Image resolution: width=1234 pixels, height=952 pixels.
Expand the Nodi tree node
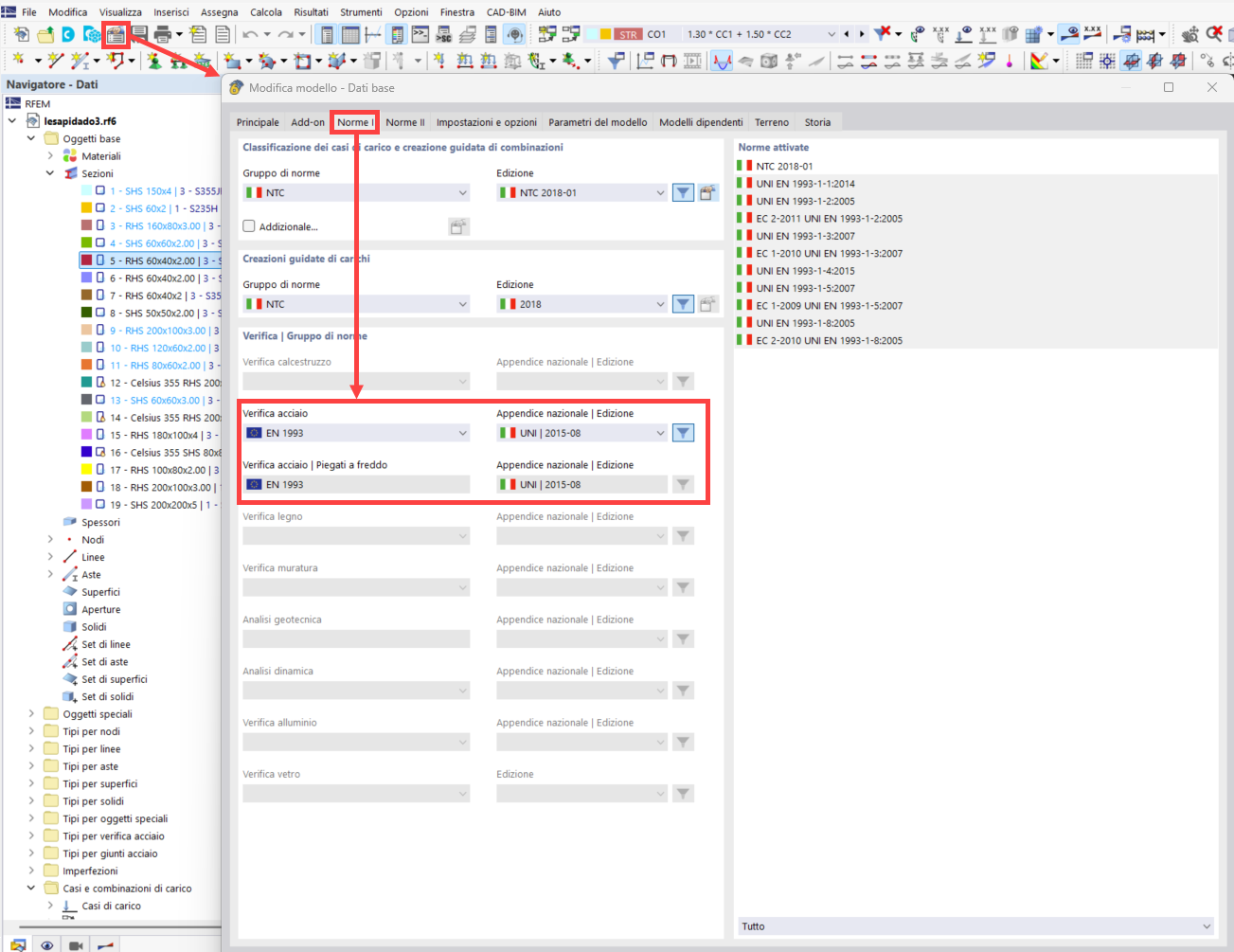coord(50,540)
